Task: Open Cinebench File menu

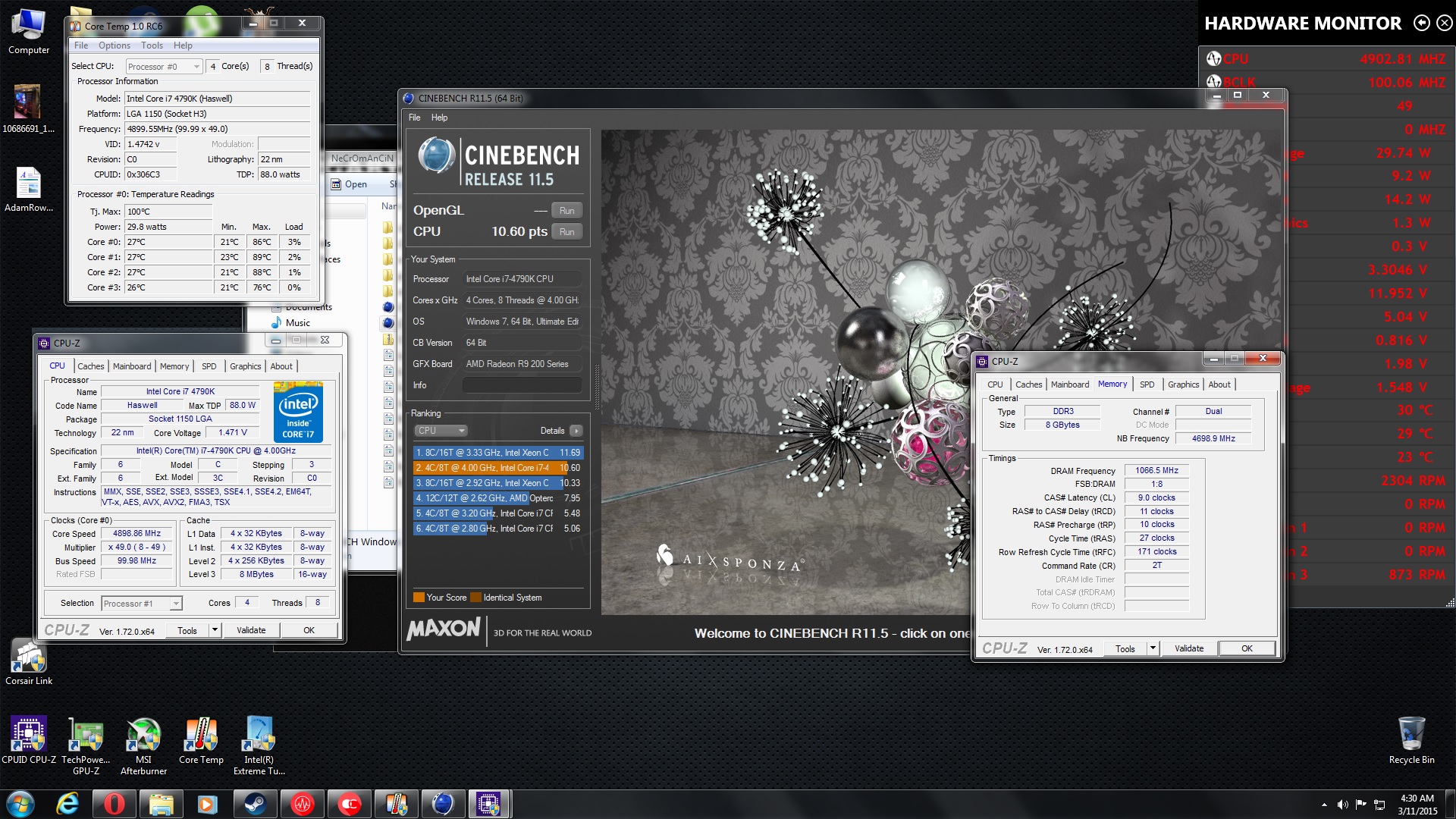Action: pos(414,118)
